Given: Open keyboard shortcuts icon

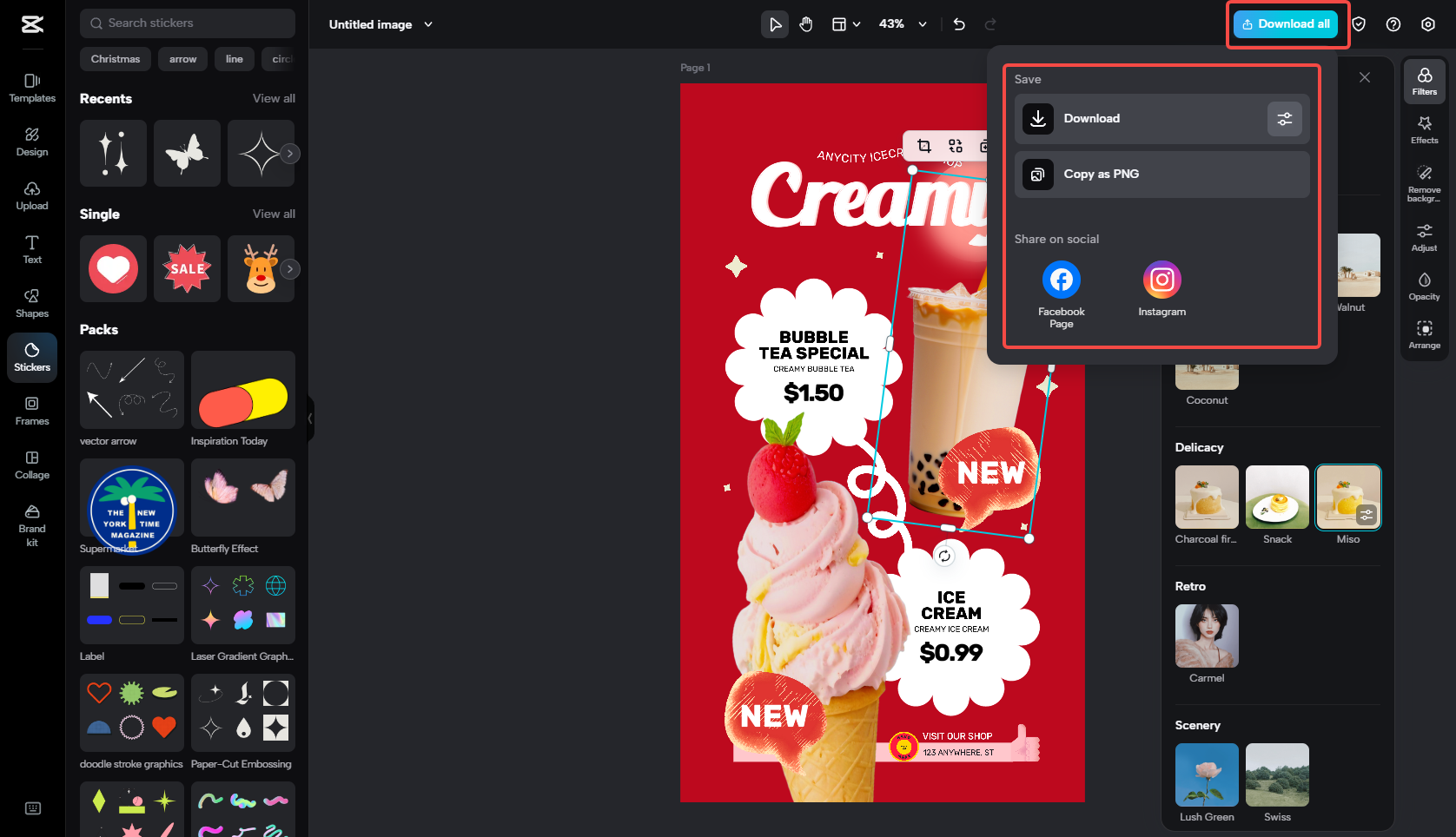Looking at the screenshot, I should point(33,808).
